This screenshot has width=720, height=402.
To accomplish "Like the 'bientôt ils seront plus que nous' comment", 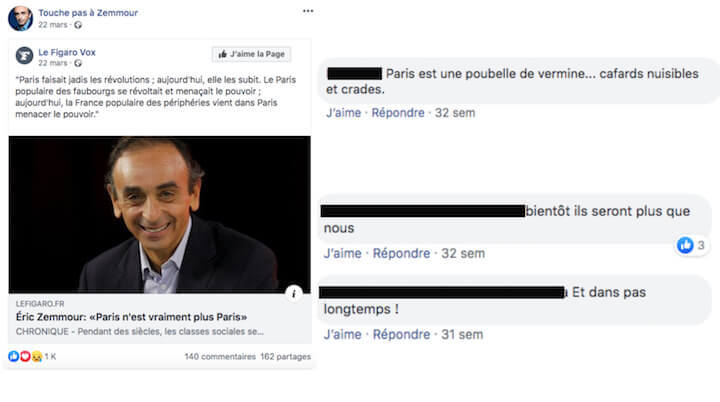I will click(342, 254).
